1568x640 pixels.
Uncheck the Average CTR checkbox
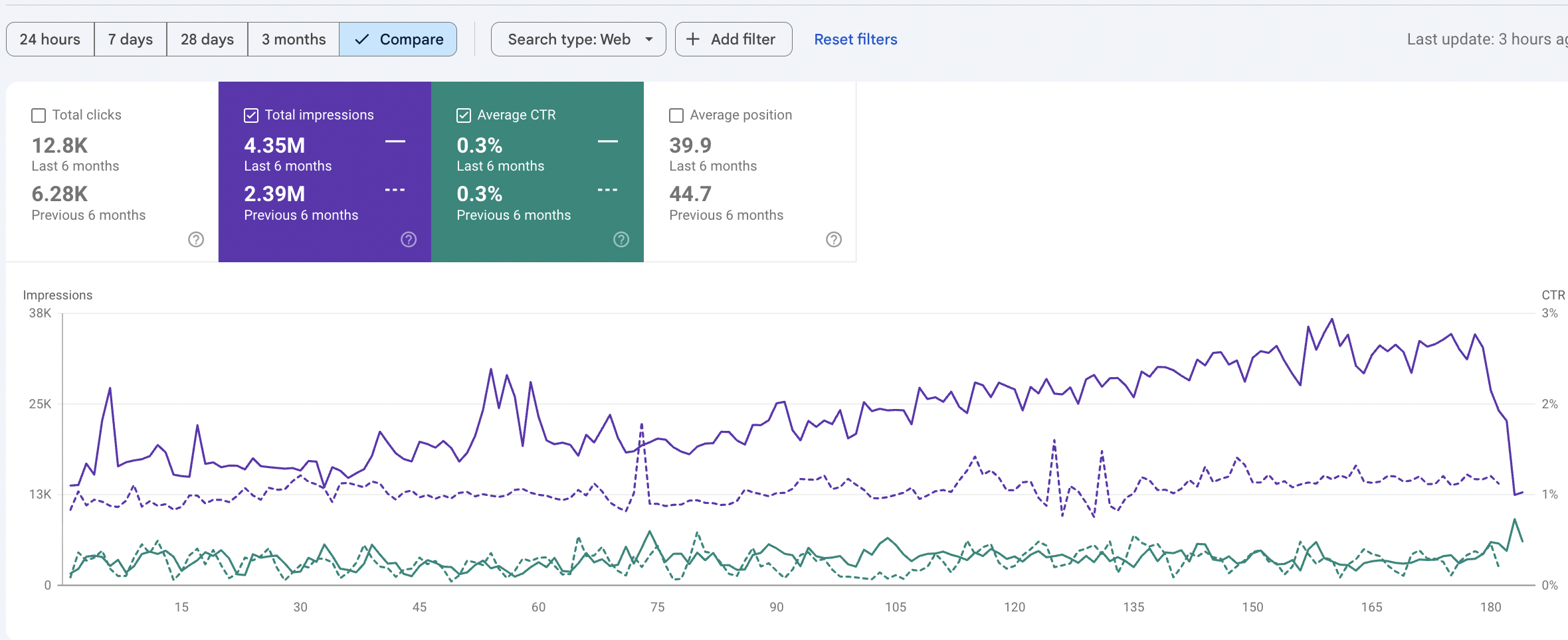coord(464,116)
